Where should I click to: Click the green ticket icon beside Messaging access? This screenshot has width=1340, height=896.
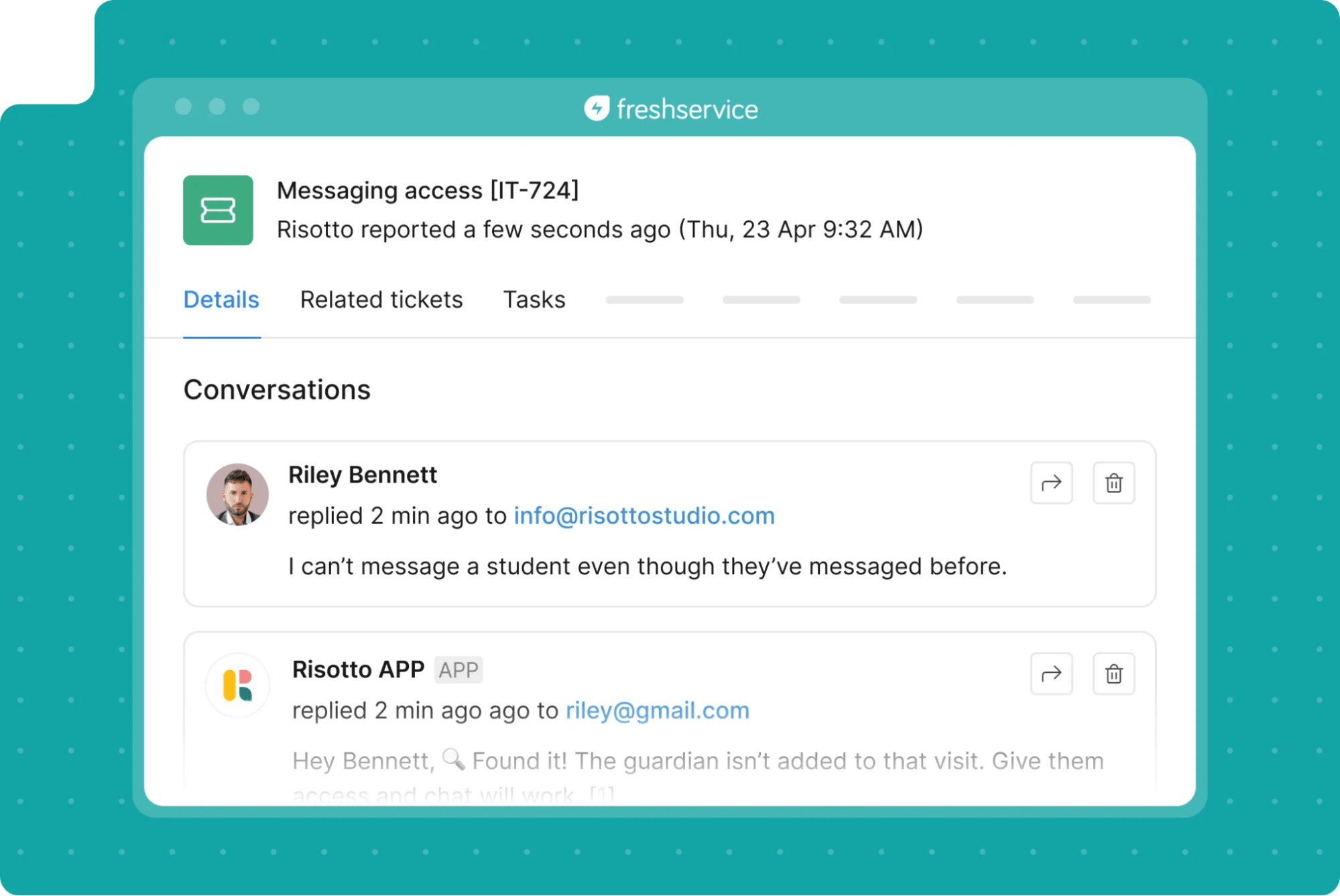pos(218,210)
